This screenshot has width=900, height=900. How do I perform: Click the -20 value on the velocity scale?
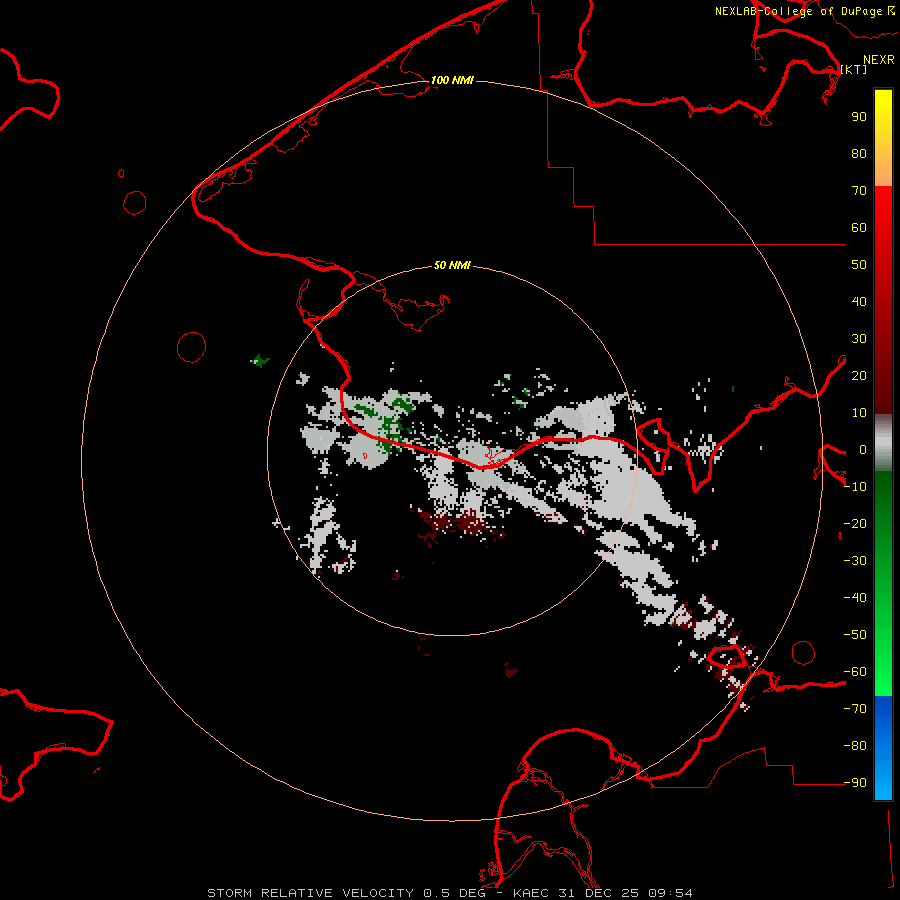click(855, 524)
